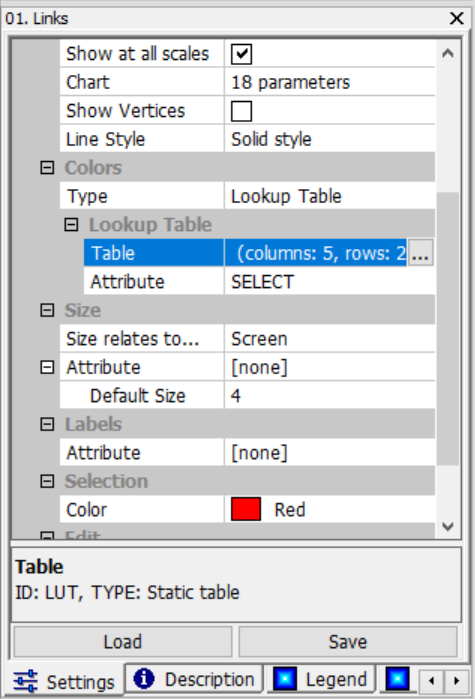475x699 pixels.
Task: Open the Table ellipsis browse button
Action: [x=421, y=253]
